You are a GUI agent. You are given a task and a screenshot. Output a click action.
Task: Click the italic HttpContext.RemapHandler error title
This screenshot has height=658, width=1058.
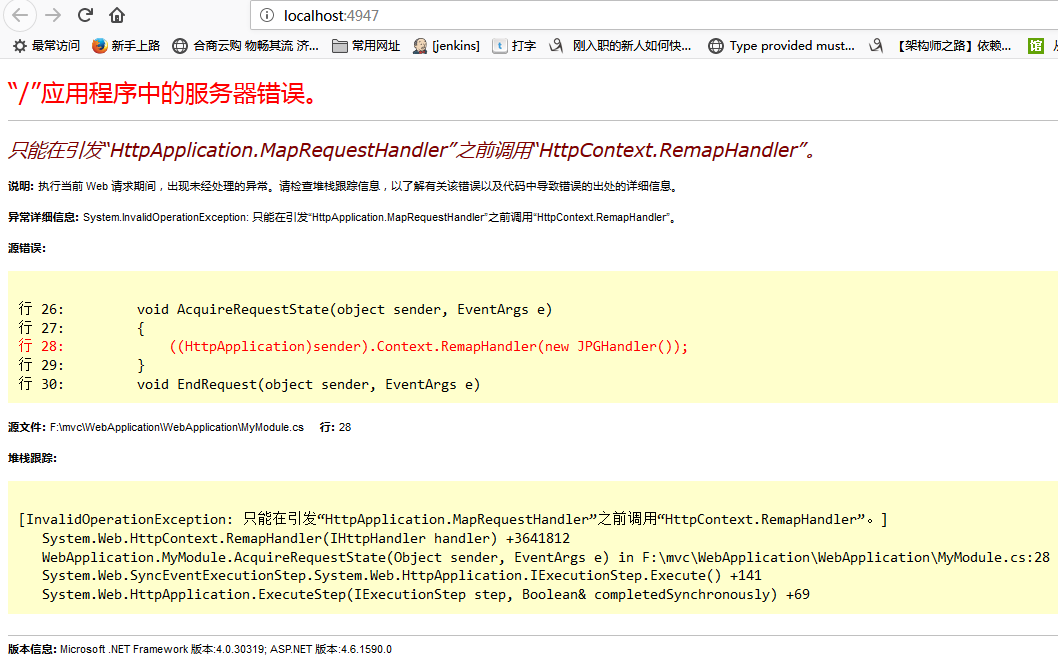click(x=412, y=150)
